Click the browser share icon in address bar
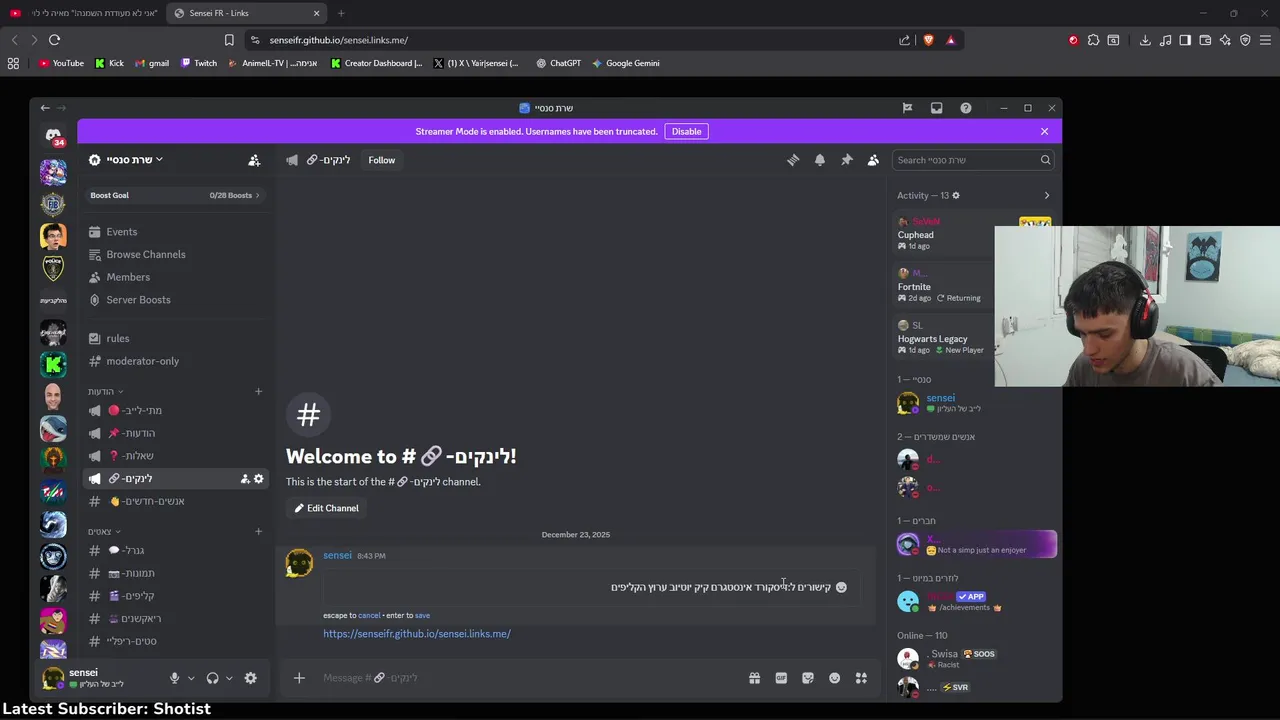1280x720 pixels. coord(905,40)
